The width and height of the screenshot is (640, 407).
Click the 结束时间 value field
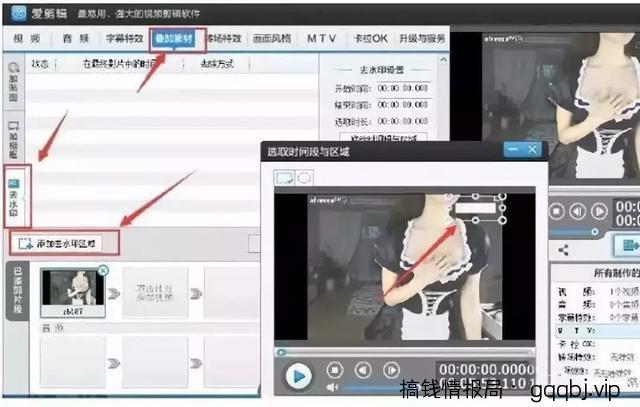pos(402,105)
